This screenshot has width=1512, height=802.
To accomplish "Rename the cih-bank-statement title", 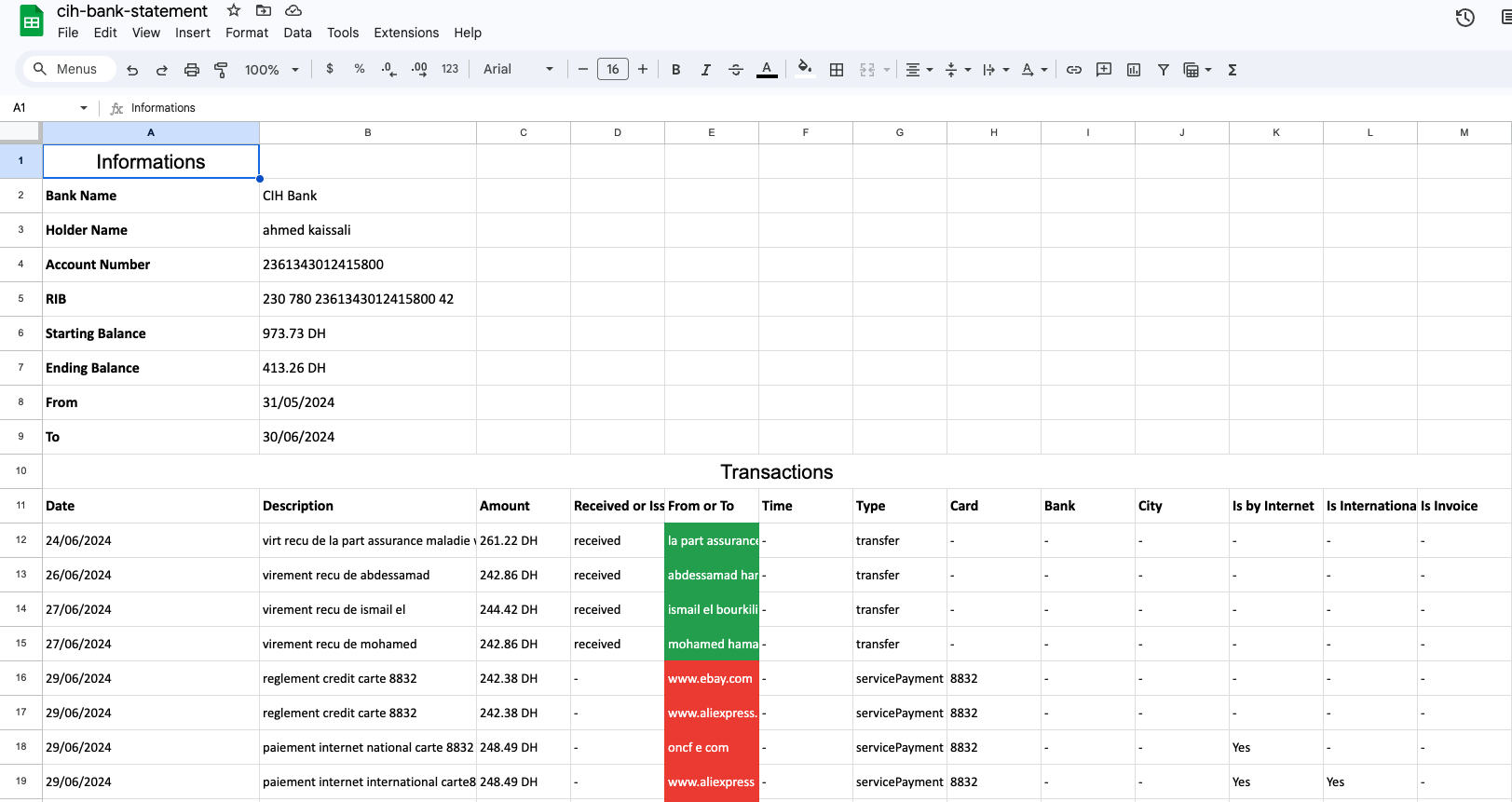I will click(x=132, y=11).
